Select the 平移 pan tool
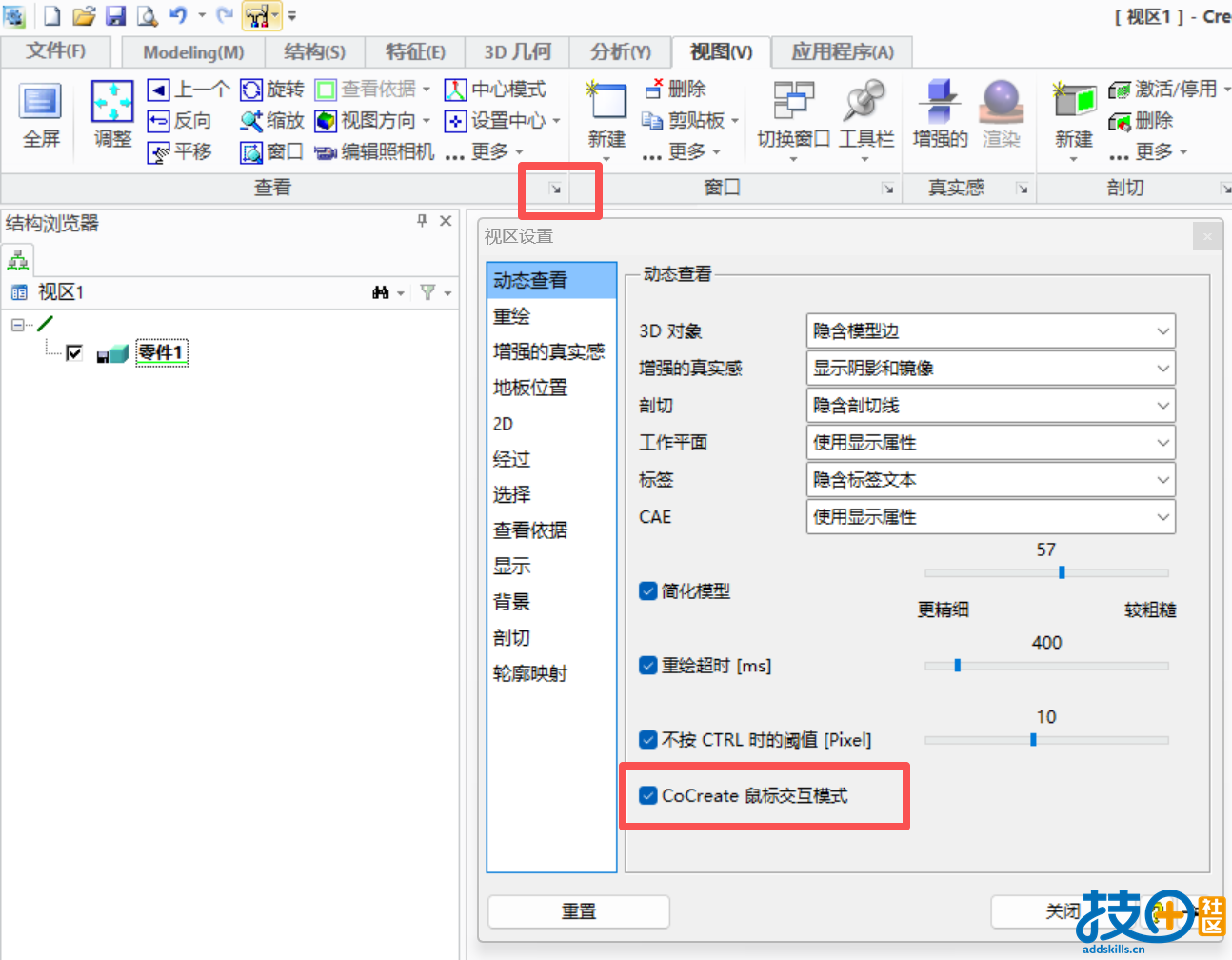This screenshot has height=960, width=1232. click(x=179, y=151)
